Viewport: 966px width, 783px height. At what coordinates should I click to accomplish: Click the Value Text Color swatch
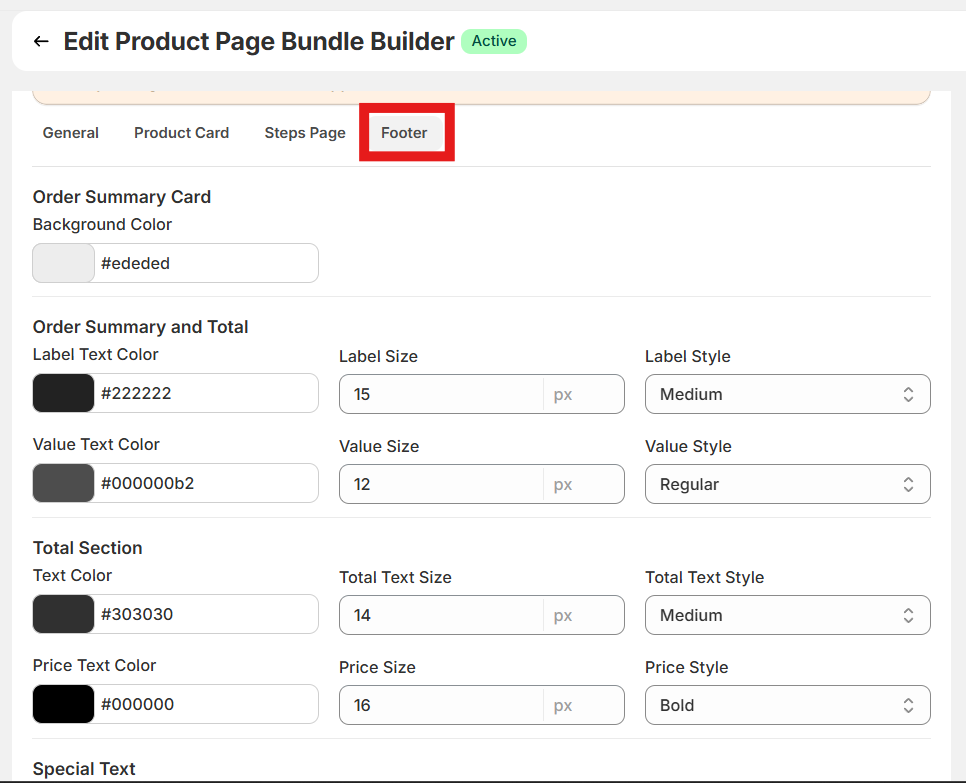64,484
